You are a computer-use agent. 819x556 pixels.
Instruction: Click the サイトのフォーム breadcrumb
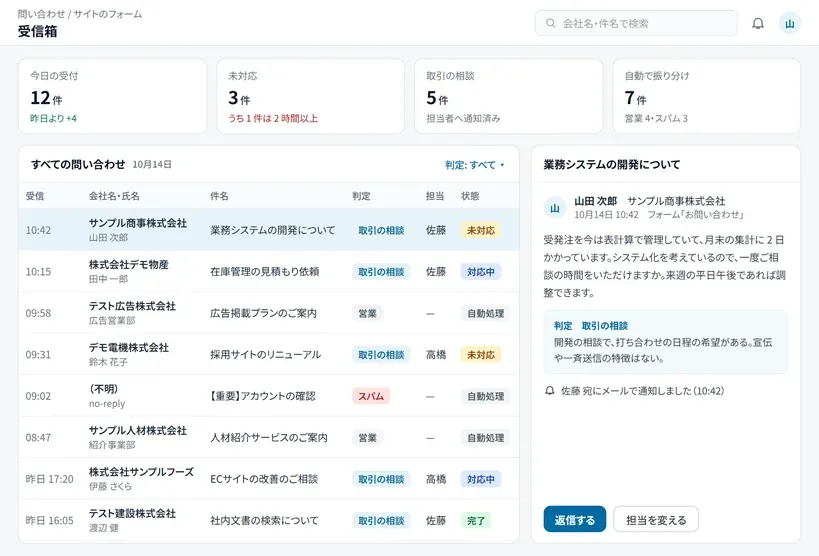pos(108,14)
